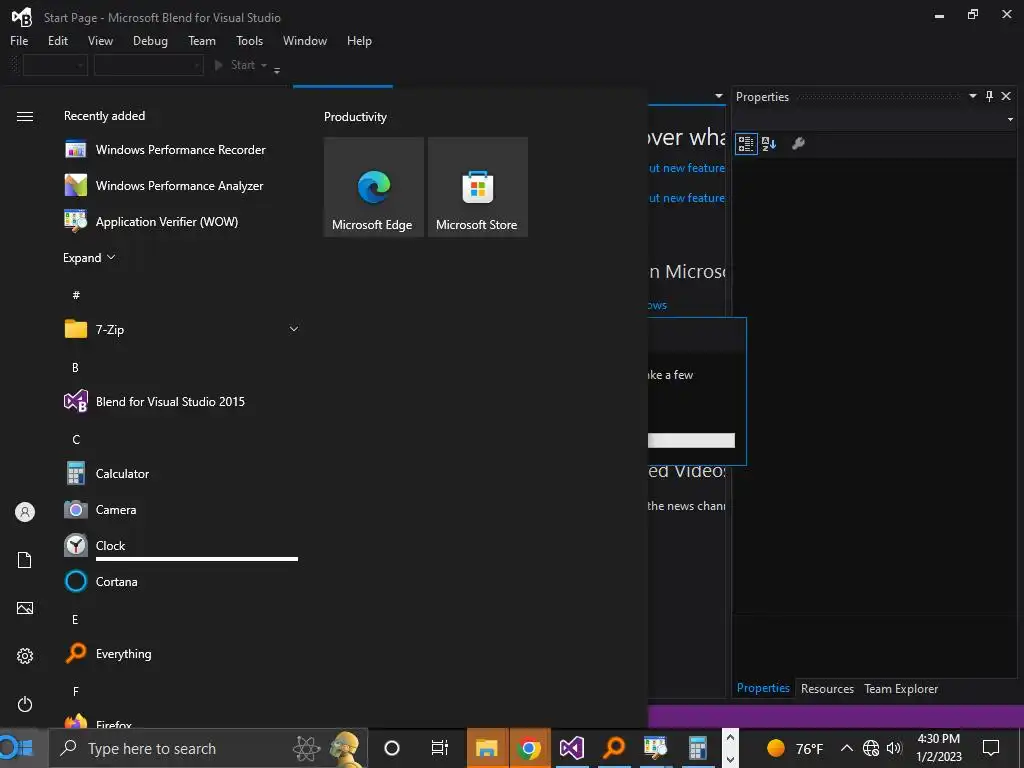Launch Windows Performance Analyzer

click(x=181, y=185)
